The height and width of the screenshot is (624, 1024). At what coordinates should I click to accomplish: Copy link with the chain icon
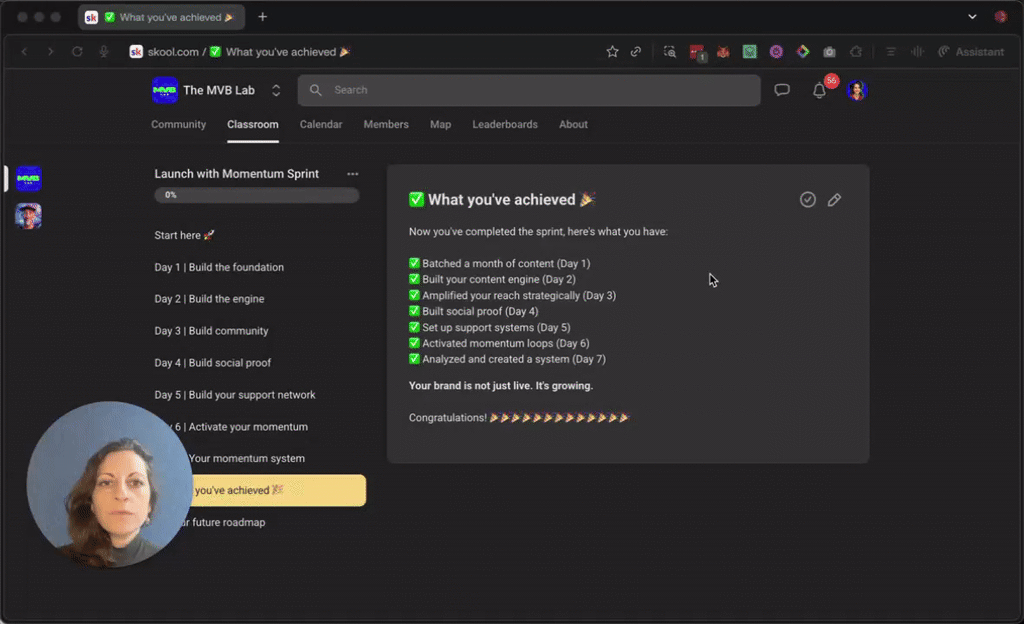[x=635, y=52]
